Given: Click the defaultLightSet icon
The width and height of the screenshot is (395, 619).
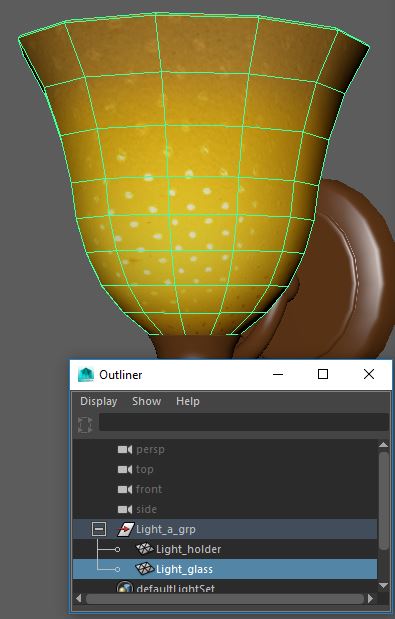Looking at the screenshot, I should point(125,587).
